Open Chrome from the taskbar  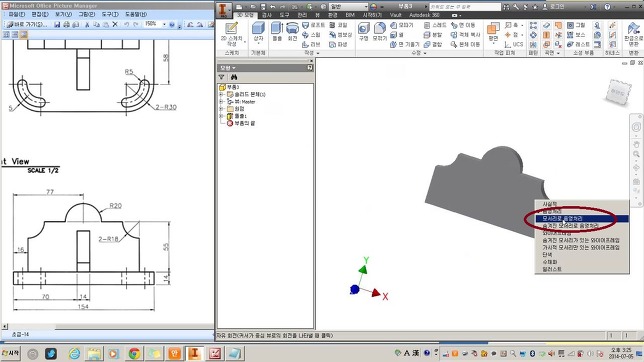coord(134,353)
